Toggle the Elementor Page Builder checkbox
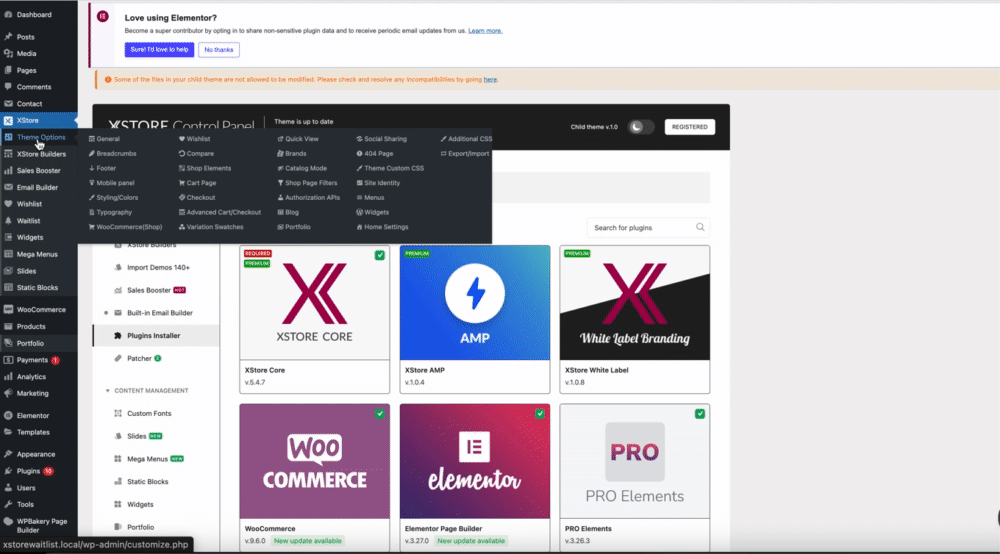Screen dimensions: 1000x554 click(x=540, y=414)
